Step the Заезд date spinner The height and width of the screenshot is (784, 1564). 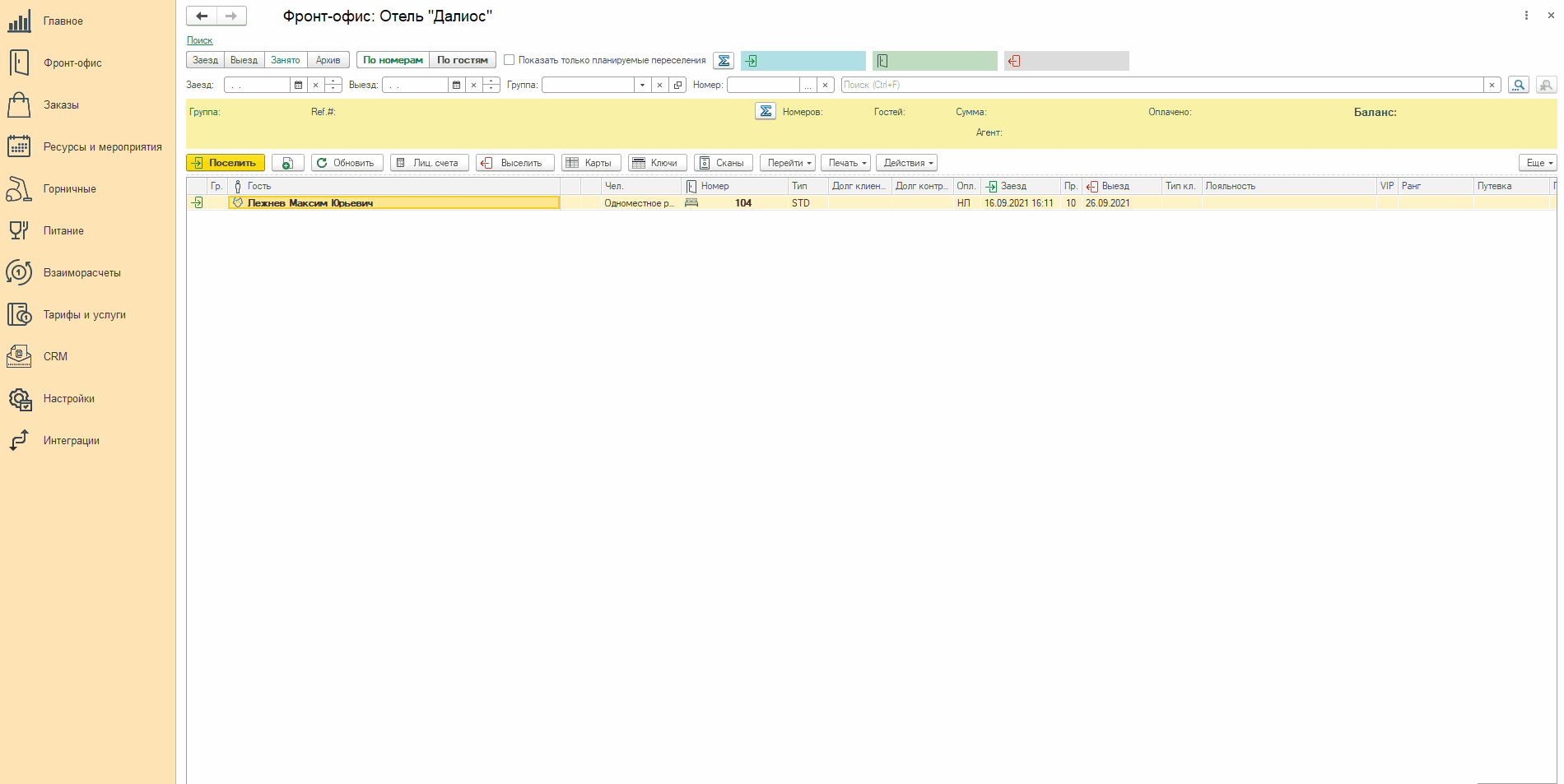pyautogui.click(x=333, y=85)
